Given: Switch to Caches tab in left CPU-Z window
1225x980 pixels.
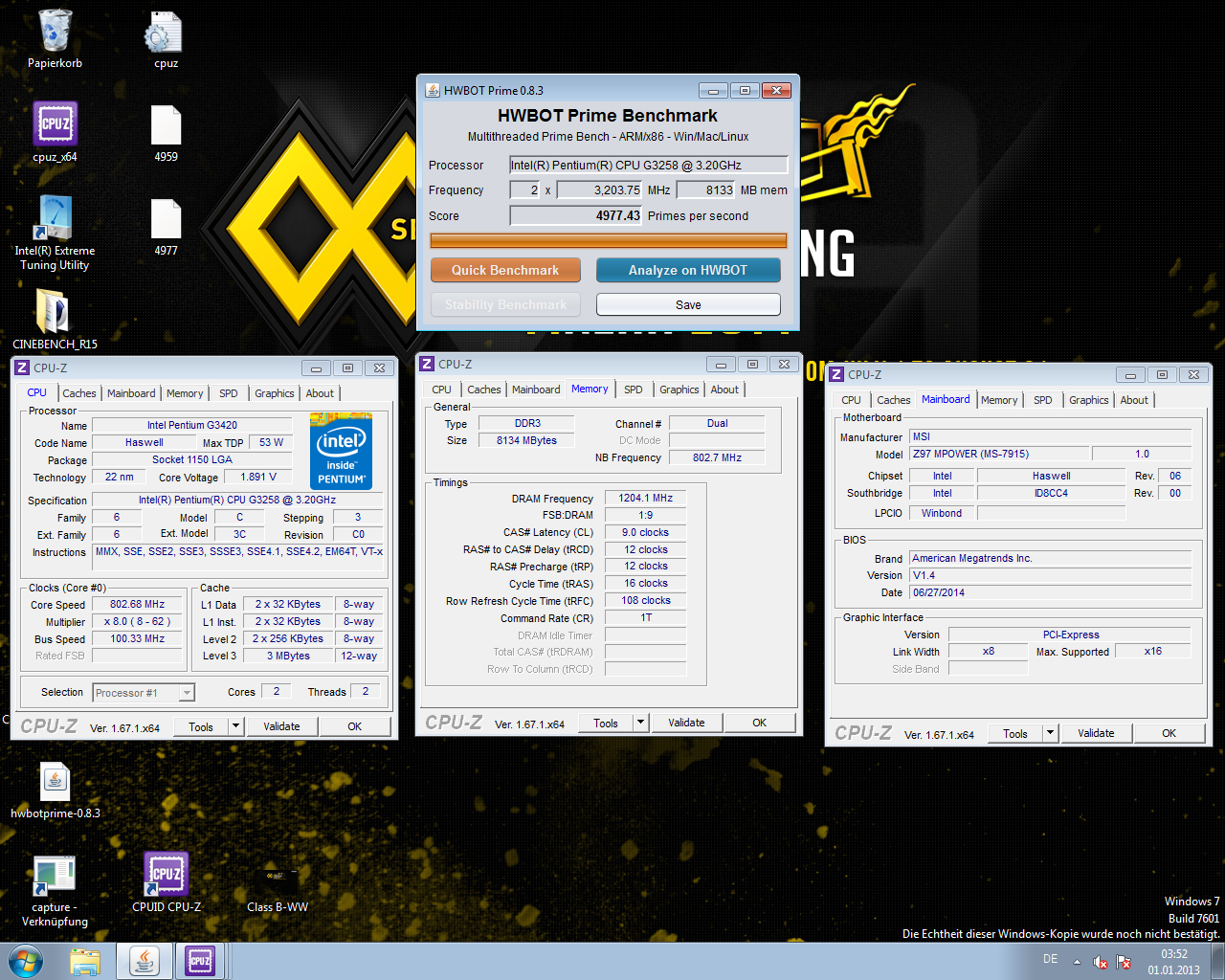Looking at the screenshot, I should click(x=79, y=393).
